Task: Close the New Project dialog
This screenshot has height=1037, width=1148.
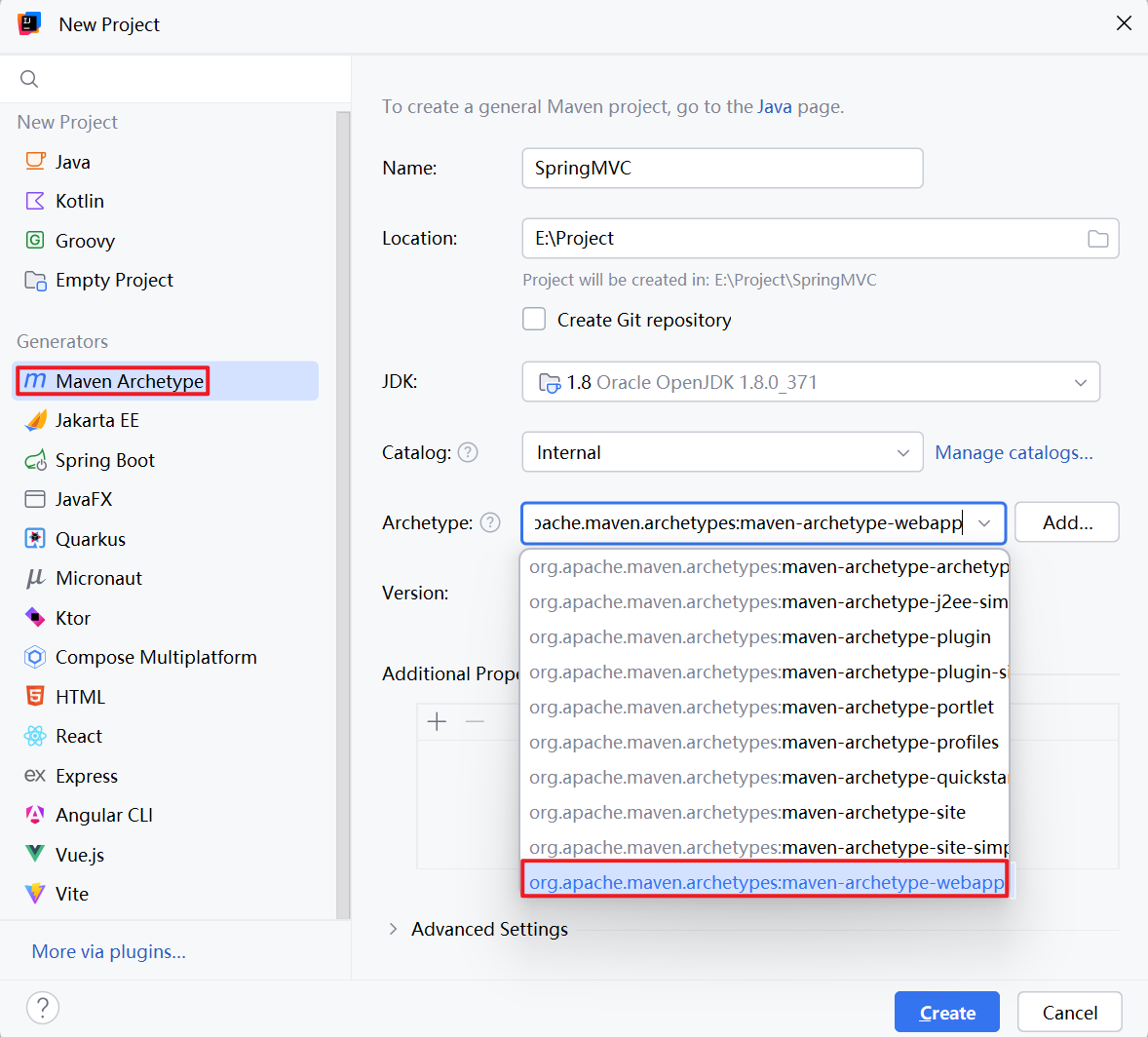Action: coord(1124,23)
